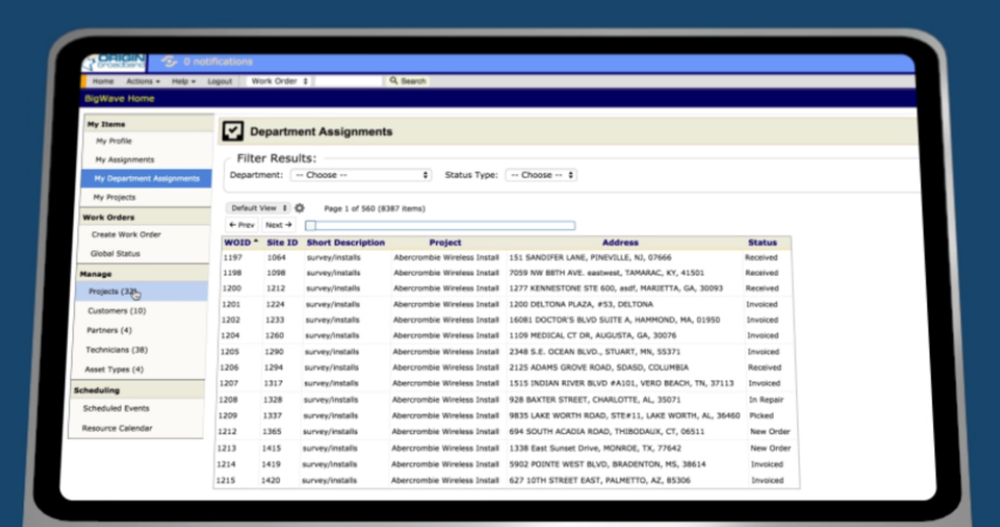
Task: Click Create Work Order in sidebar
Action: pyautogui.click(x=126, y=235)
